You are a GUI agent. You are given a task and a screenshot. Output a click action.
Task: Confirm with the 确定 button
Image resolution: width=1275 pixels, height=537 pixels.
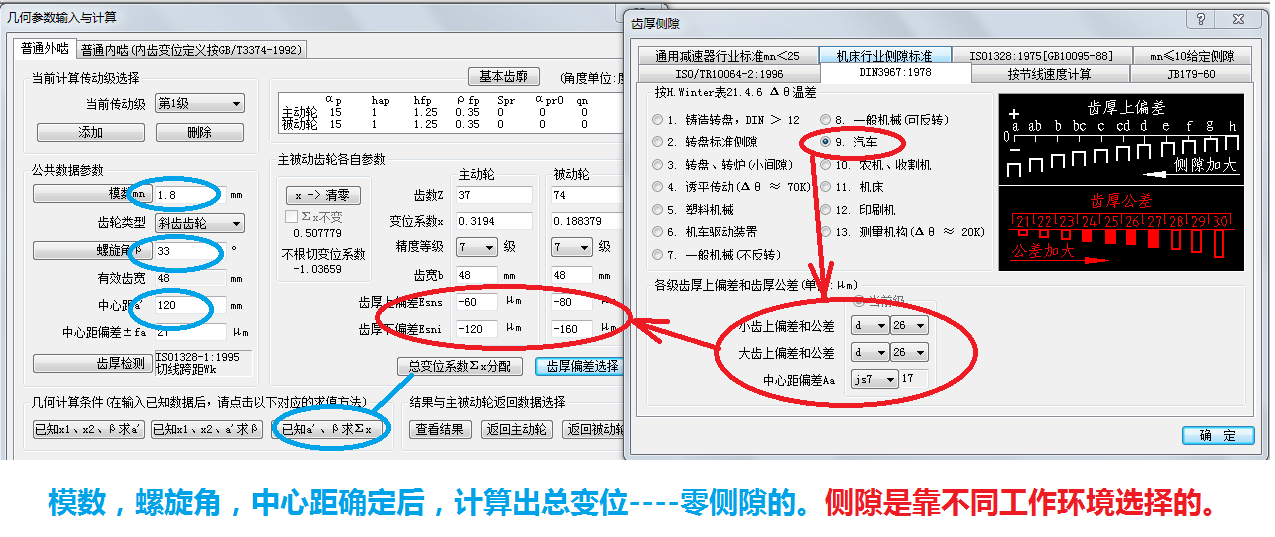(x=1218, y=436)
